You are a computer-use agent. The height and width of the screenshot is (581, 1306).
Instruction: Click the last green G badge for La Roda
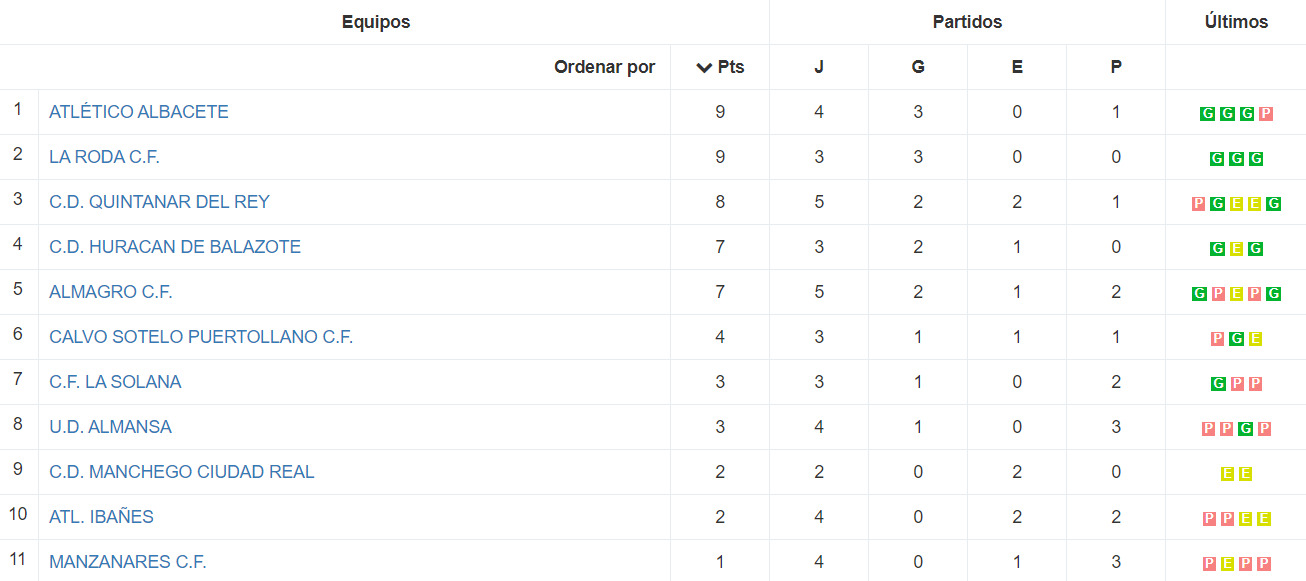pos(1256,159)
